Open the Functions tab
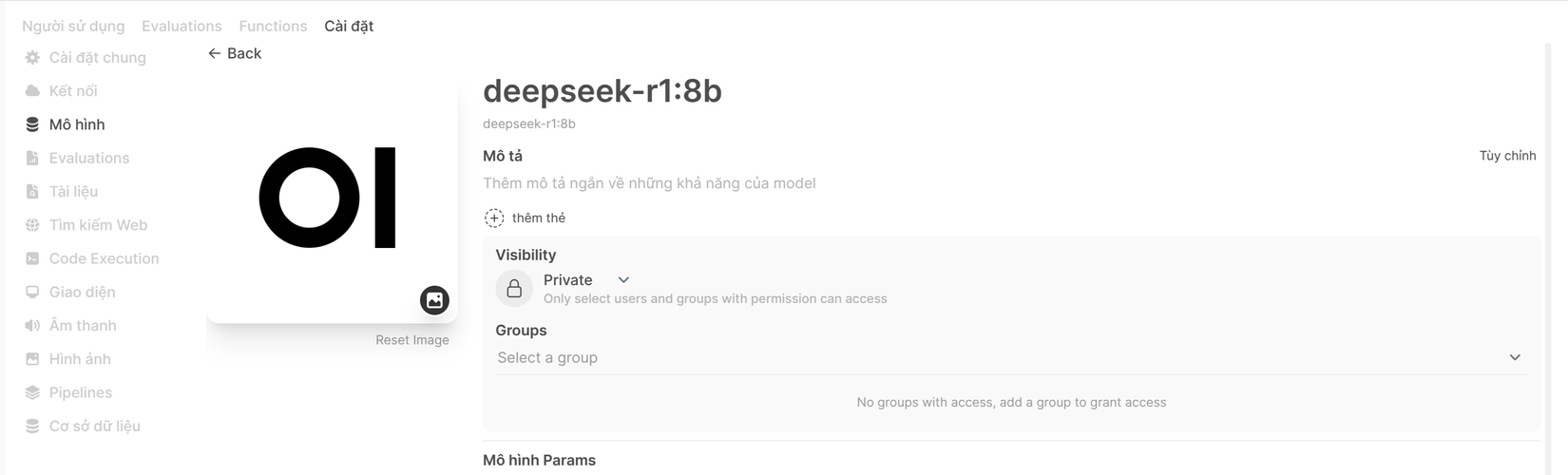The height and width of the screenshot is (475, 1568). pos(273,27)
